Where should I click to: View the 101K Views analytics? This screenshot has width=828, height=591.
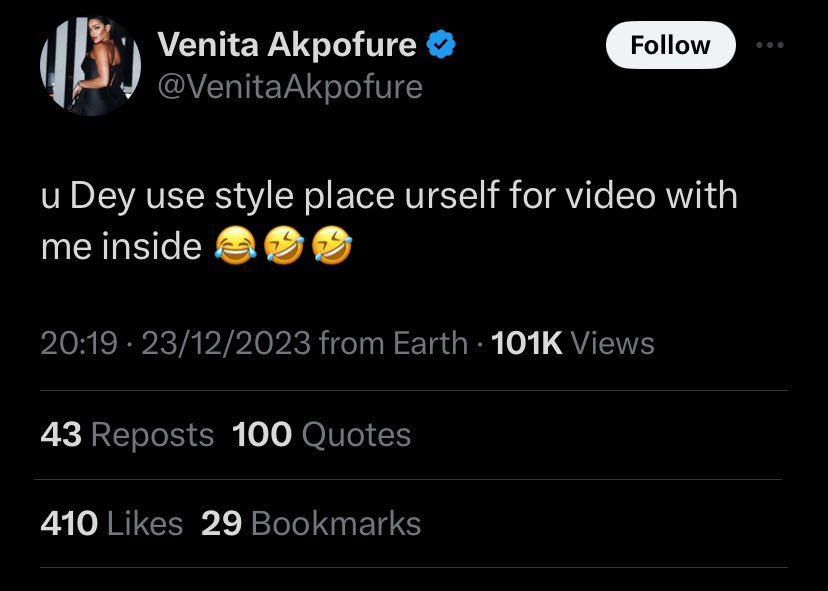(574, 344)
